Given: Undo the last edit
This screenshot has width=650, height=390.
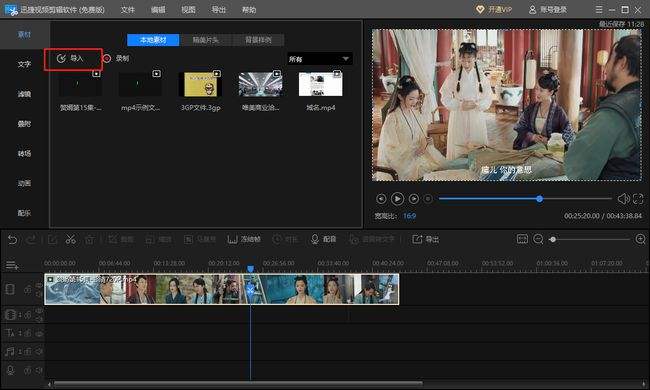Looking at the screenshot, I should (x=12, y=239).
